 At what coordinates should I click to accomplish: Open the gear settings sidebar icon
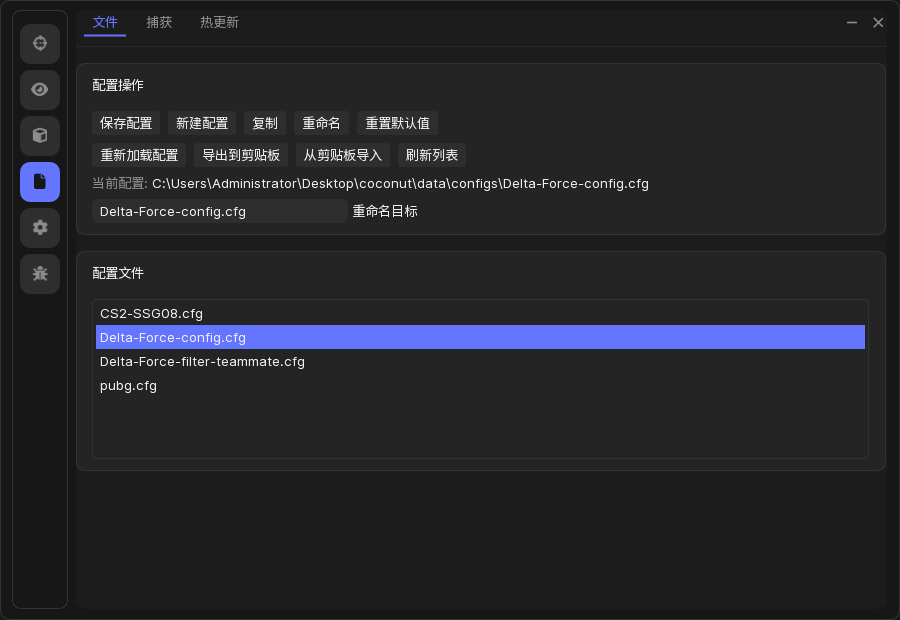[40, 227]
